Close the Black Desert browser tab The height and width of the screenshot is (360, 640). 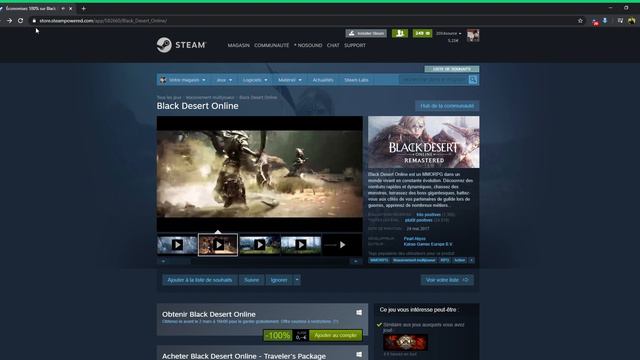click(71, 8)
